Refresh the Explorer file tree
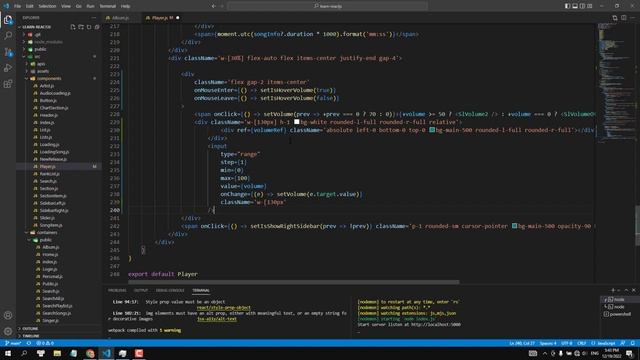Image resolution: width=640 pixels, height=360 pixels. [89, 27]
